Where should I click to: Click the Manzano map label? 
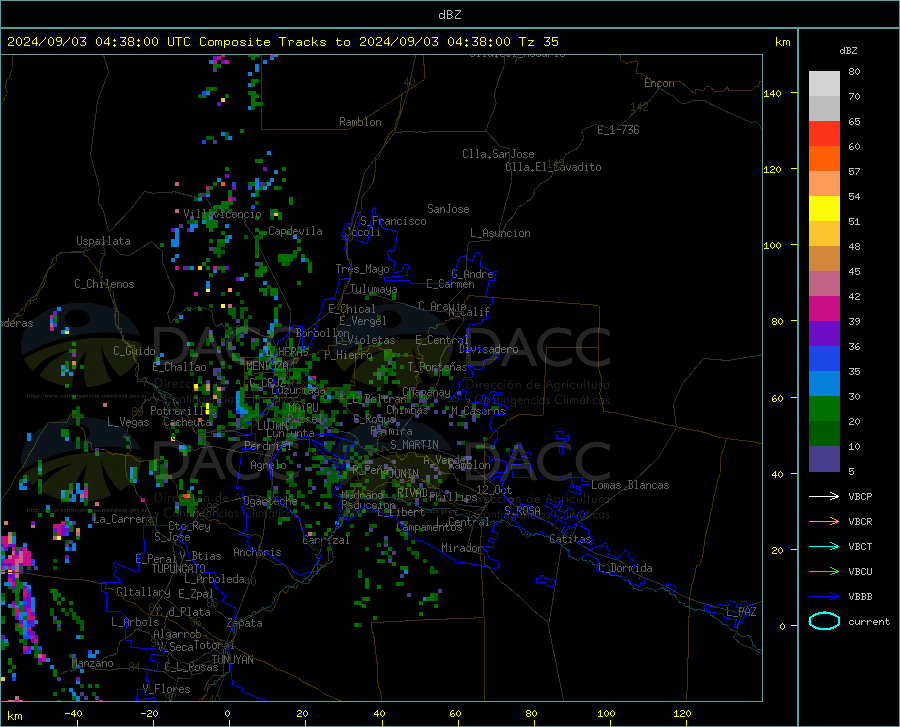click(92, 663)
